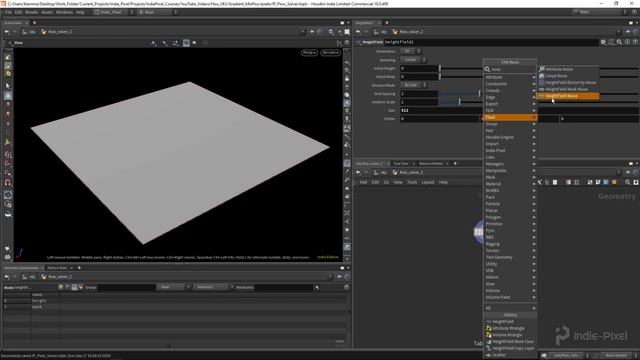The height and width of the screenshot is (360, 640).
Task: Expand the Houdini Engine category
Action: (510, 137)
